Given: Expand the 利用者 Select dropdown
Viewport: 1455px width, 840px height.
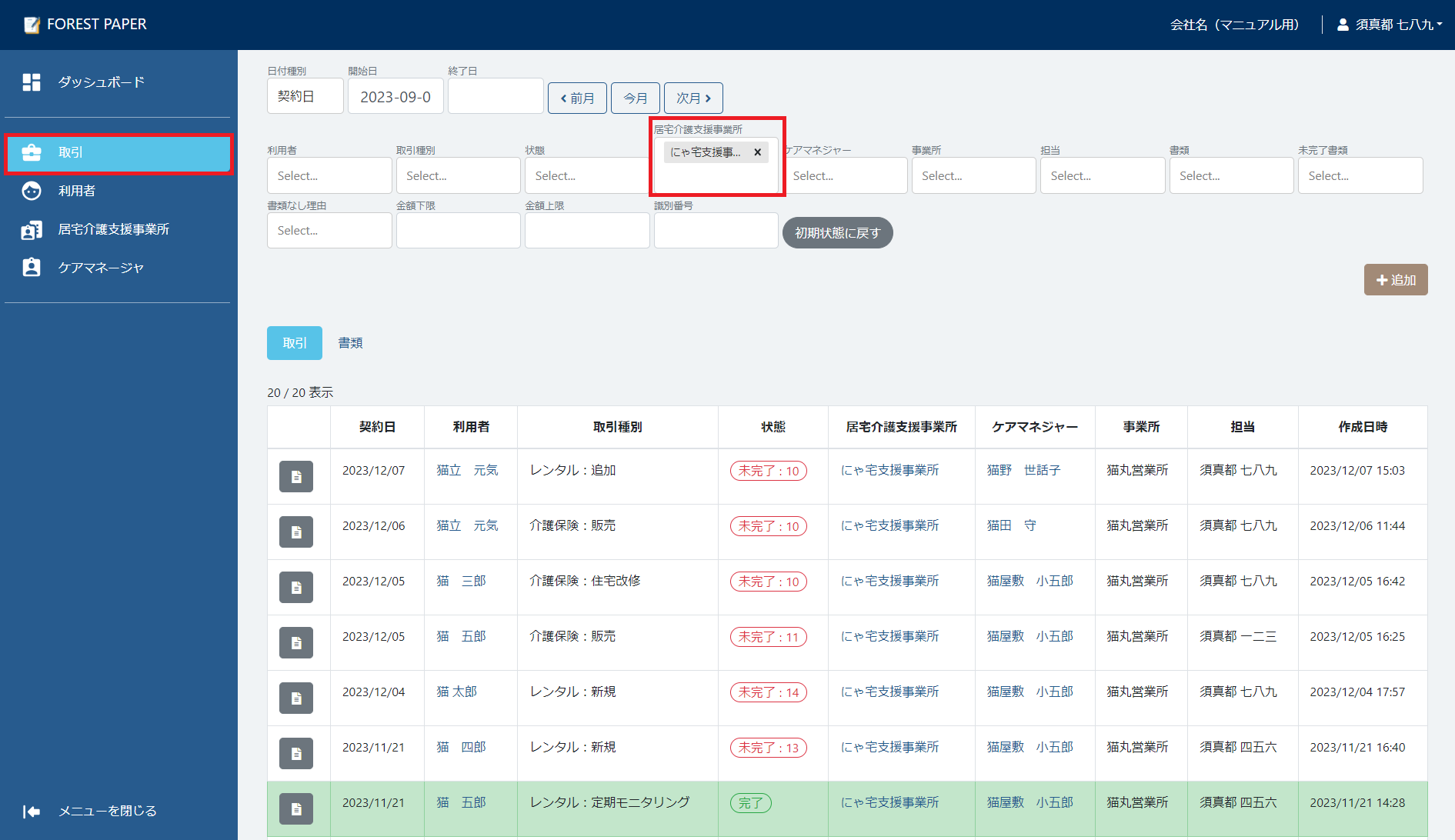Looking at the screenshot, I should click(x=329, y=176).
